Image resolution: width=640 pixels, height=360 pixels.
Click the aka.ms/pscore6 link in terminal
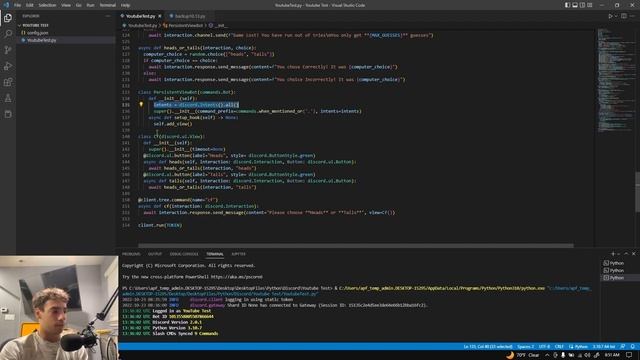[x=237, y=277]
